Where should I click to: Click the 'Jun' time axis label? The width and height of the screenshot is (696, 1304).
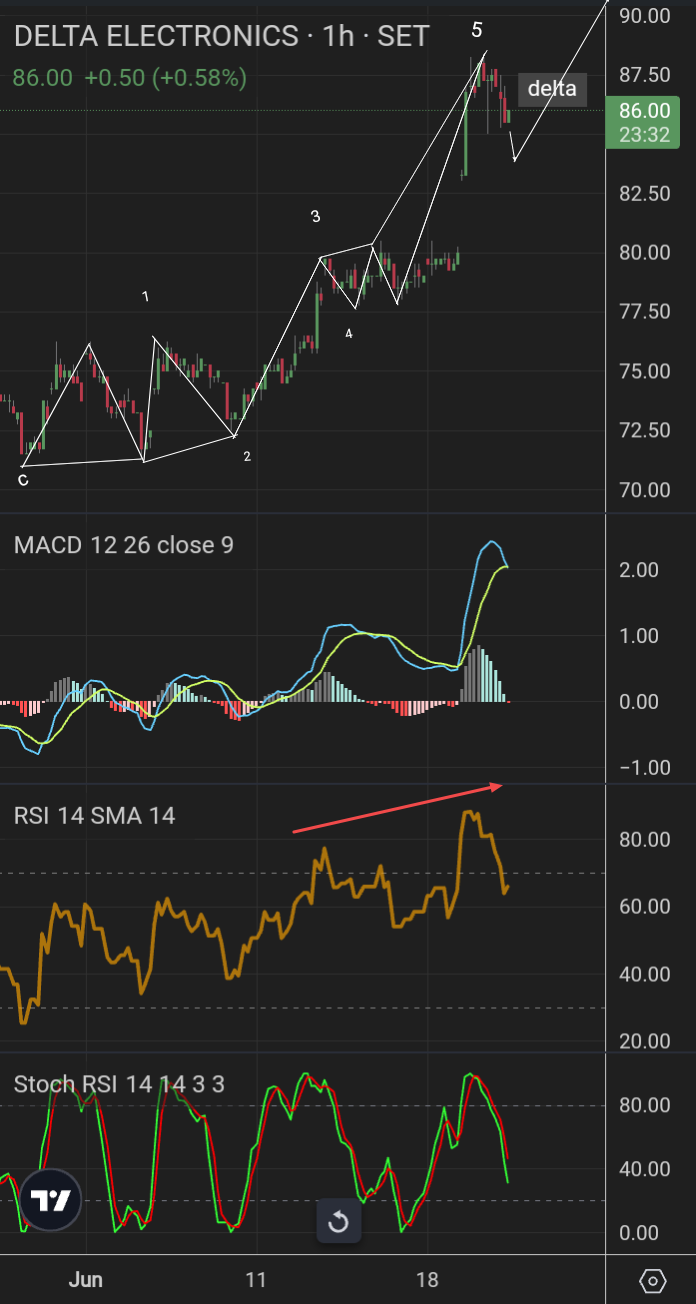point(85,1280)
